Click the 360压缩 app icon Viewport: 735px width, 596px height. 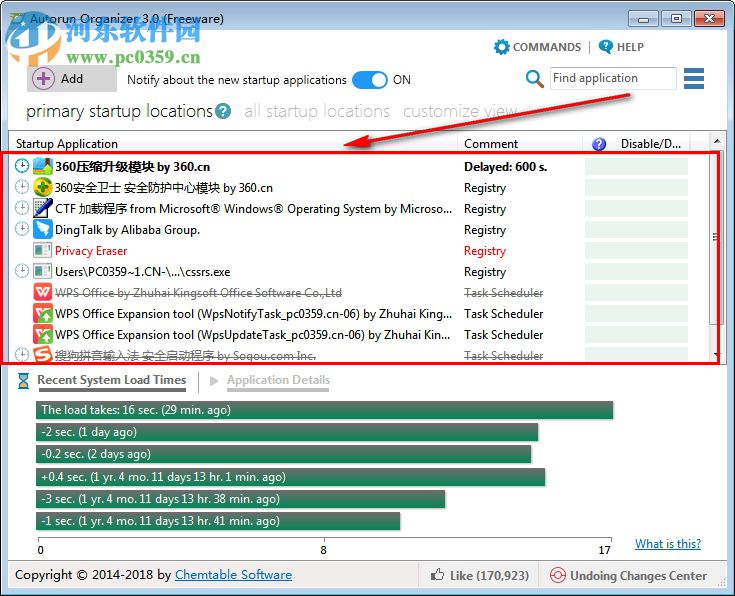43,166
